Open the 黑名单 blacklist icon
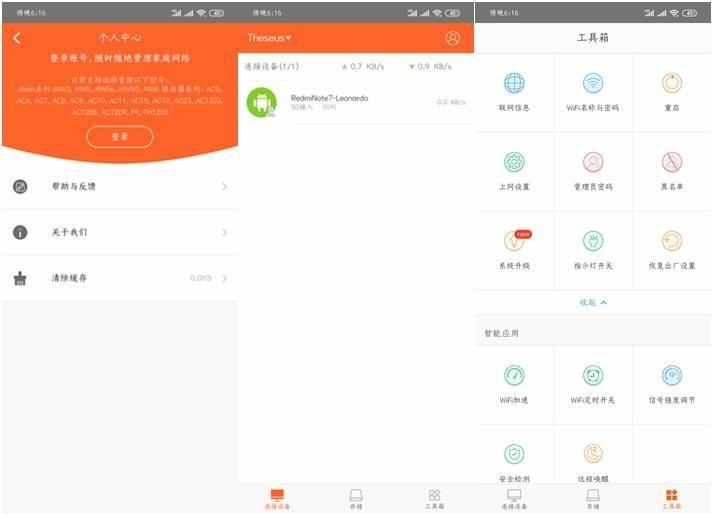713x516 pixels. [x=672, y=162]
